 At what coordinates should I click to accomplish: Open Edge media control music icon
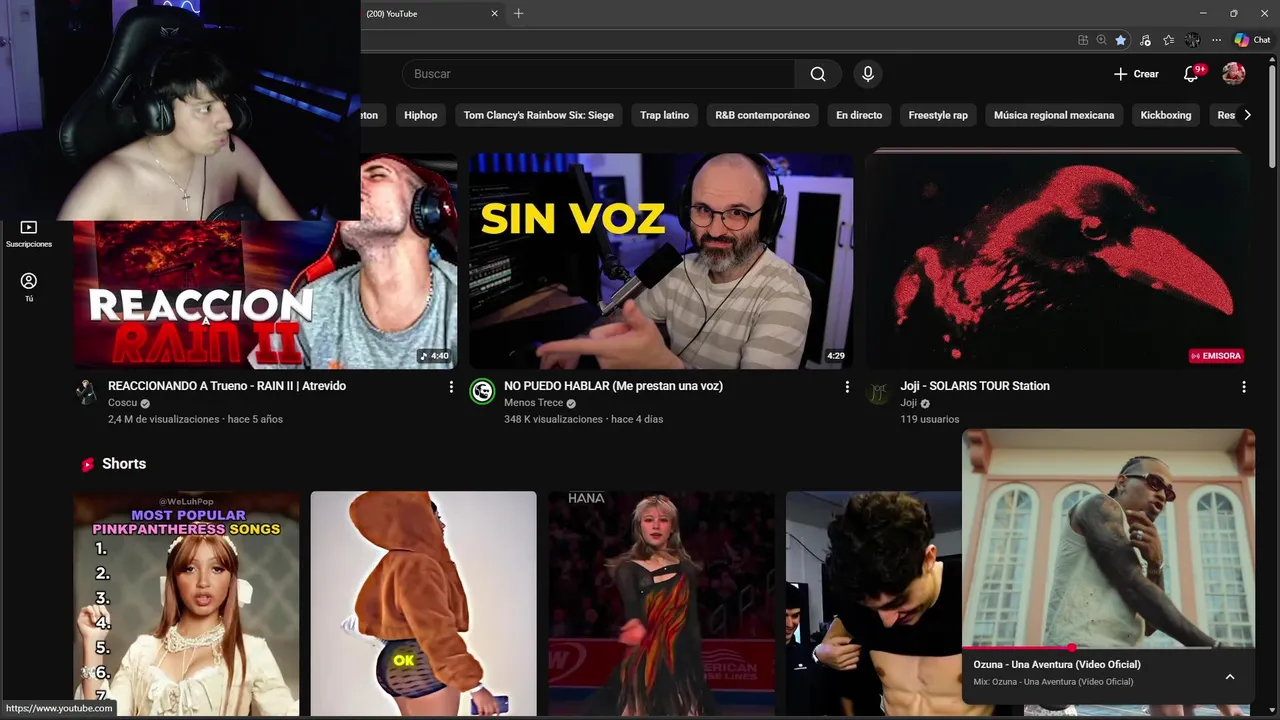point(1145,40)
